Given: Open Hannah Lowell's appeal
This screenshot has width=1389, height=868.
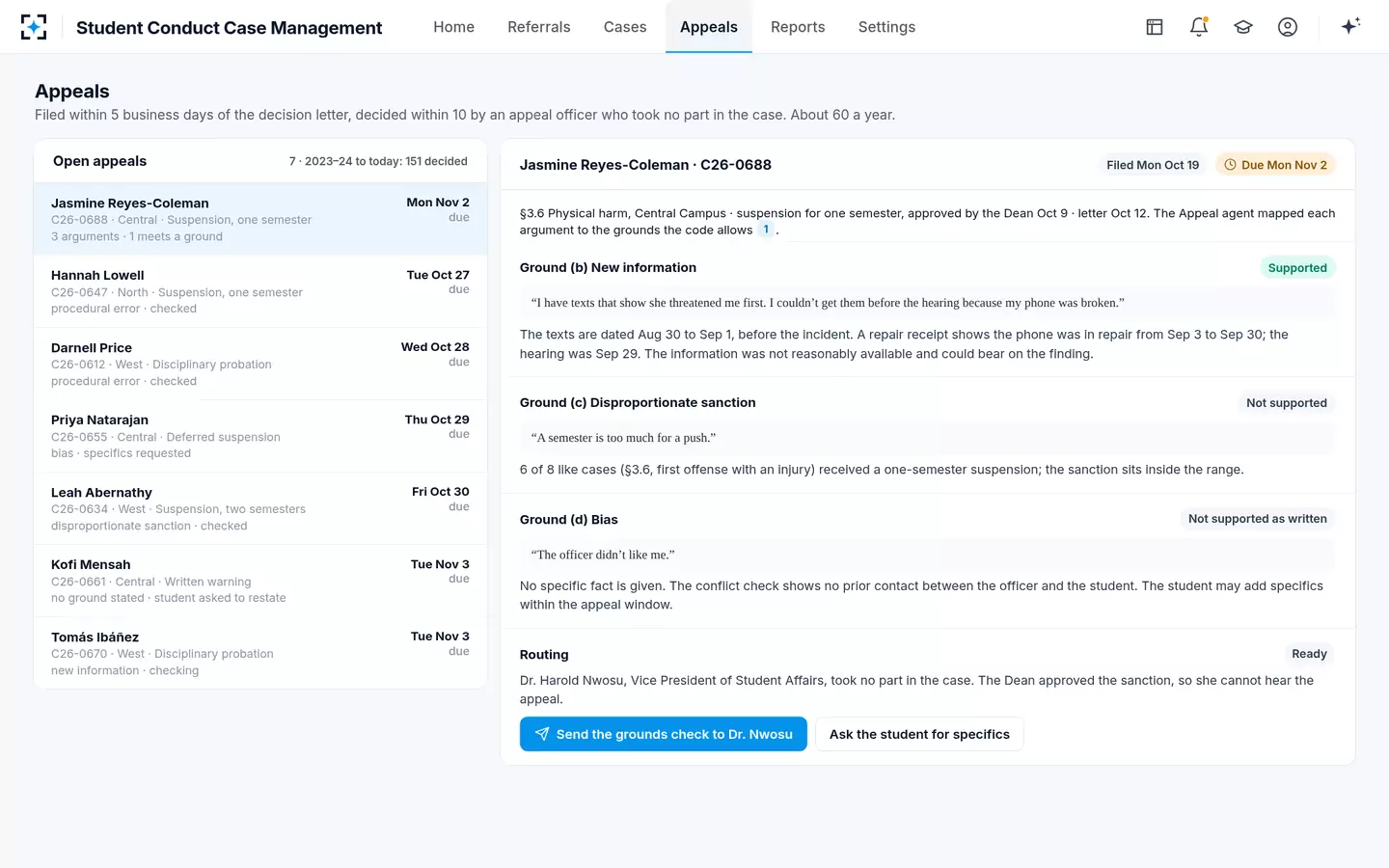Looking at the screenshot, I should (x=260, y=291).
